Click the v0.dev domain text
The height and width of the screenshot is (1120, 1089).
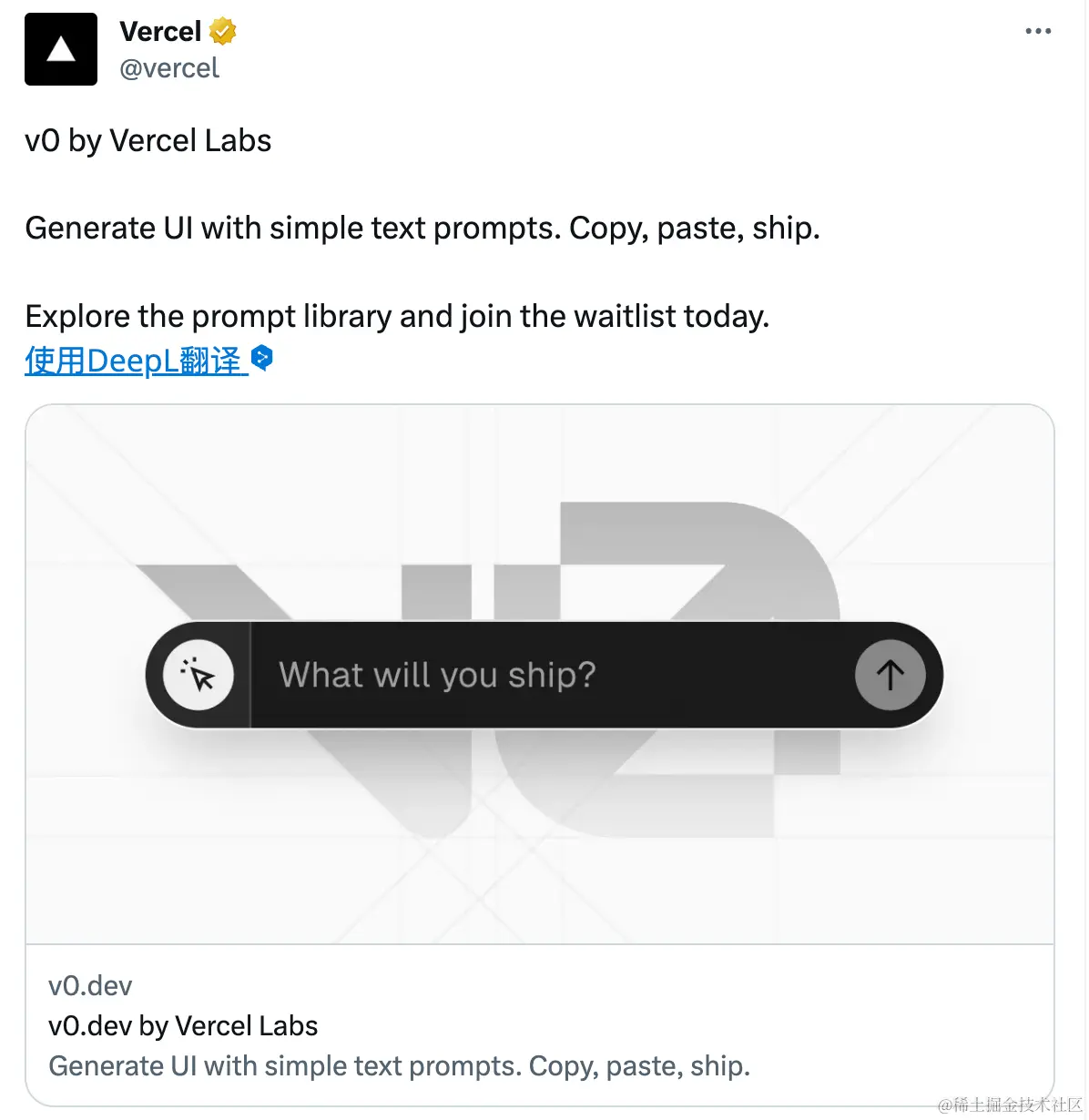coord(90,985)
